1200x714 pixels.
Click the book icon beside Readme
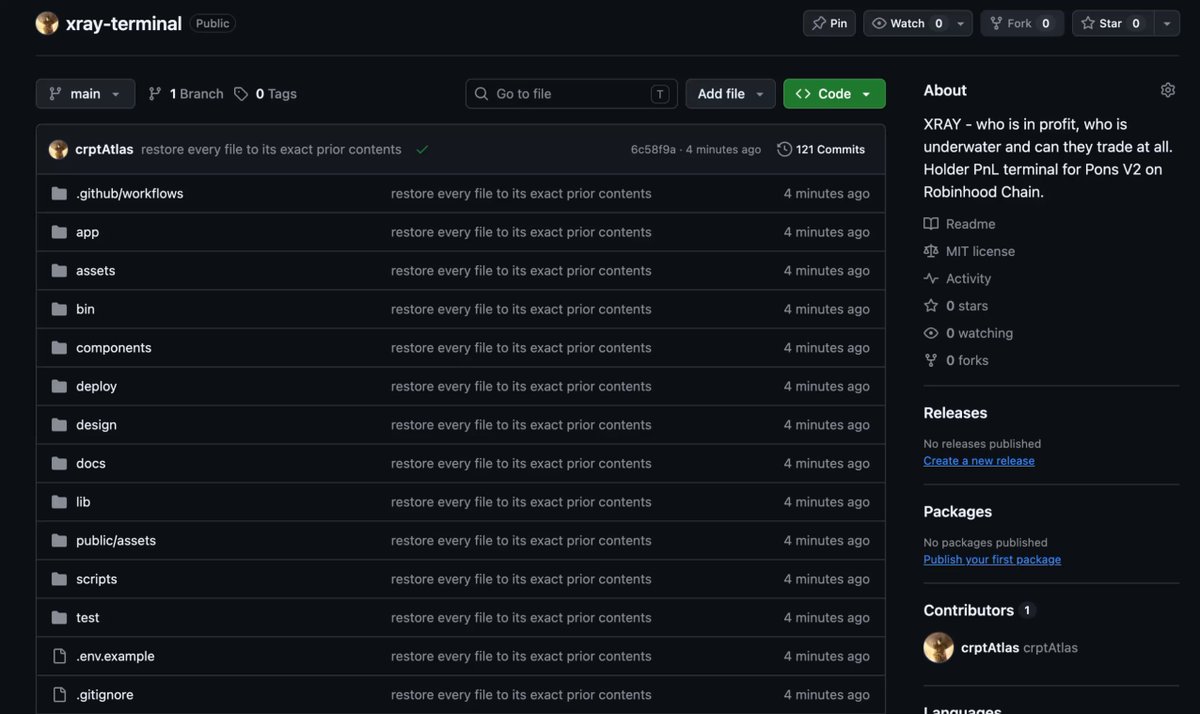coord(931,224)
